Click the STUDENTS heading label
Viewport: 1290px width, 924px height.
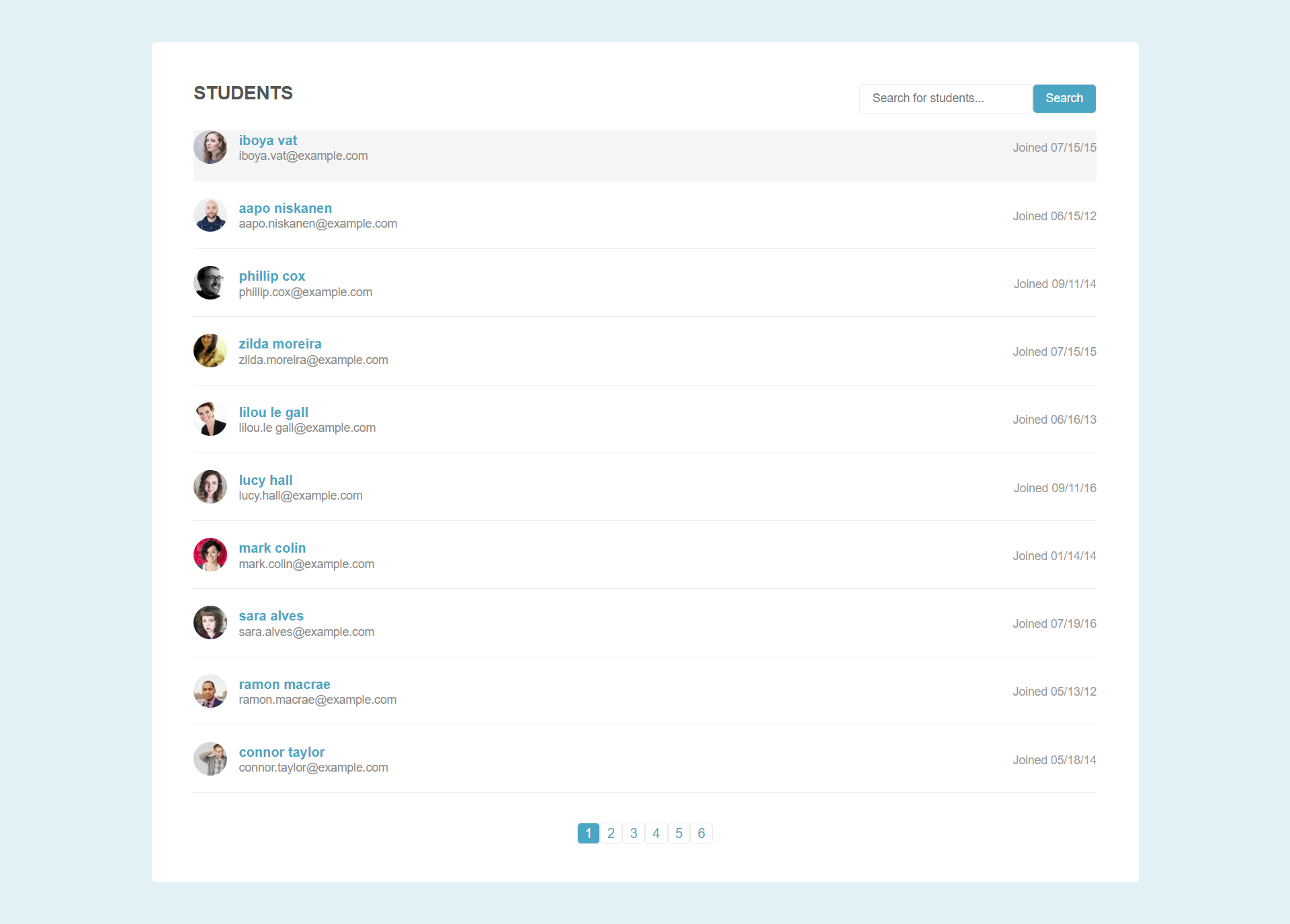(x=244, y=93)
